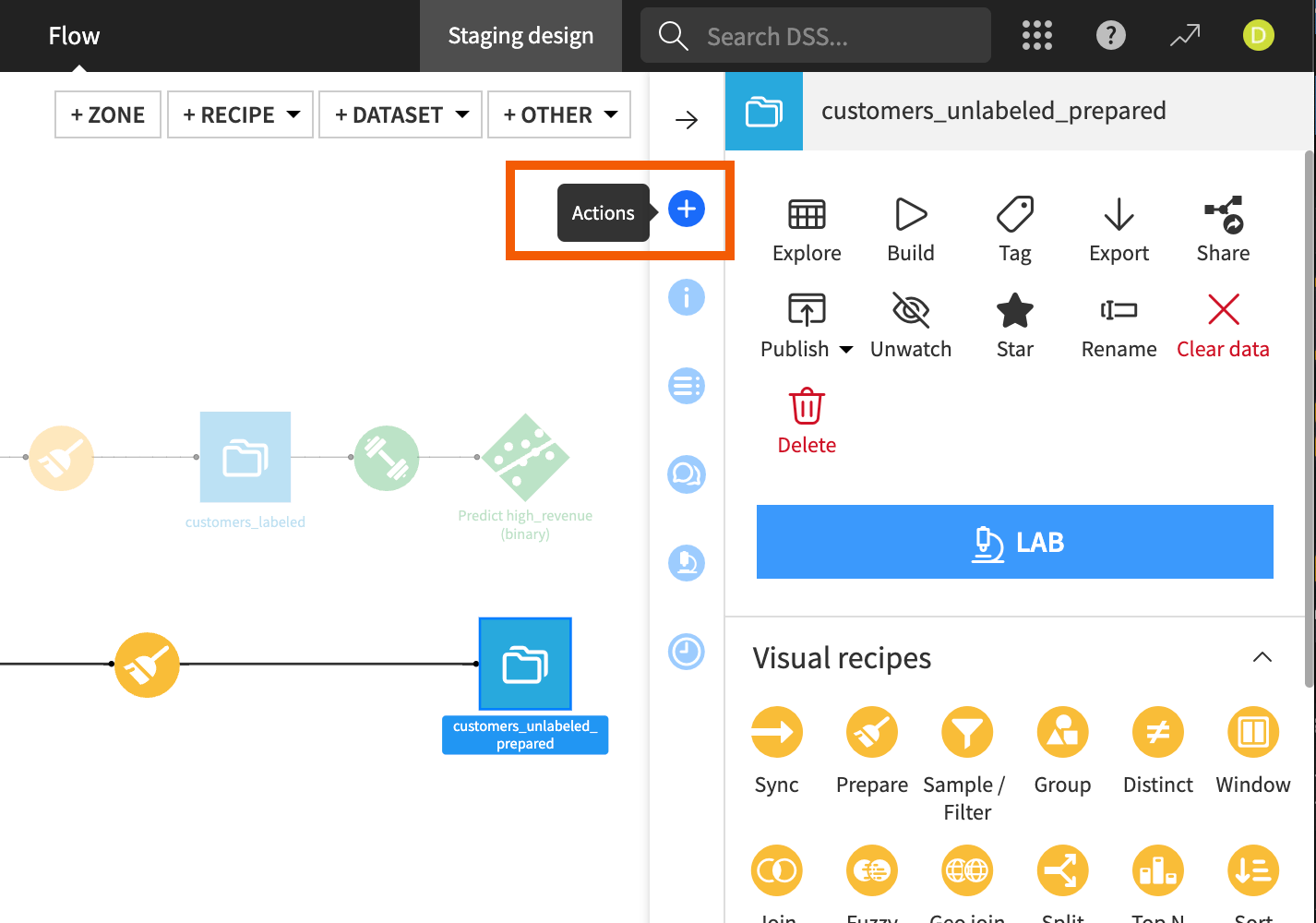
Task: Create a Sync recipe
Action: (x=777, y=751)
